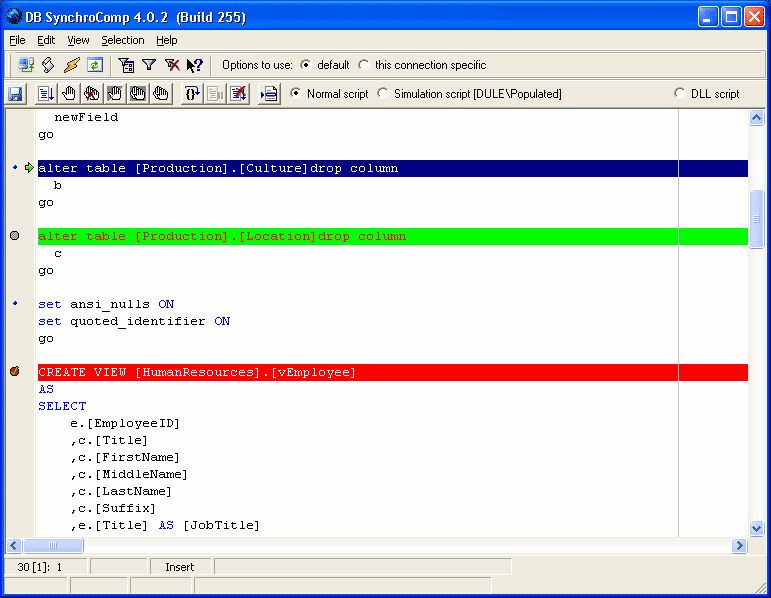This screenshot has height=598, width=771.
Task: Click the 'newField' text line
Action: point(86,118)
